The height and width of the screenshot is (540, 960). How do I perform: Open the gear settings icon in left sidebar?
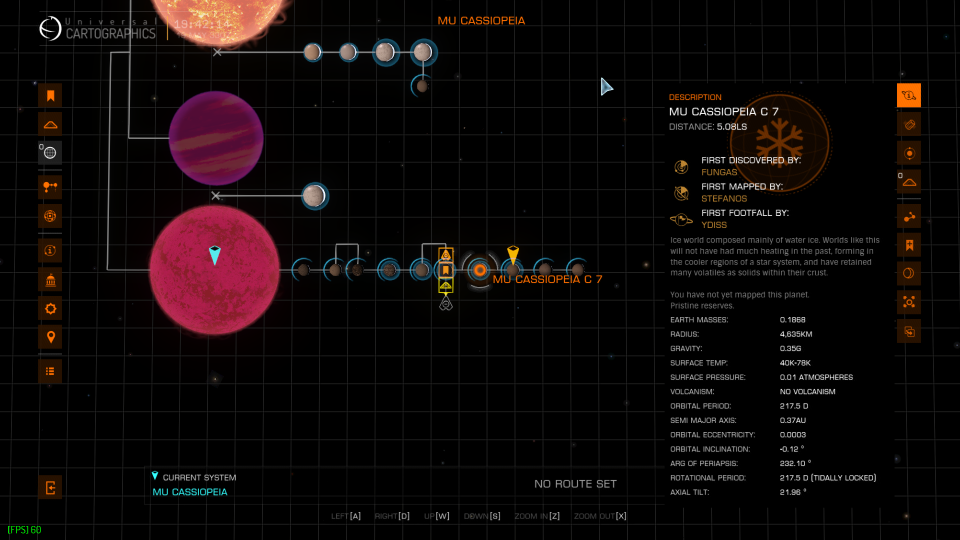pos(50,309)
